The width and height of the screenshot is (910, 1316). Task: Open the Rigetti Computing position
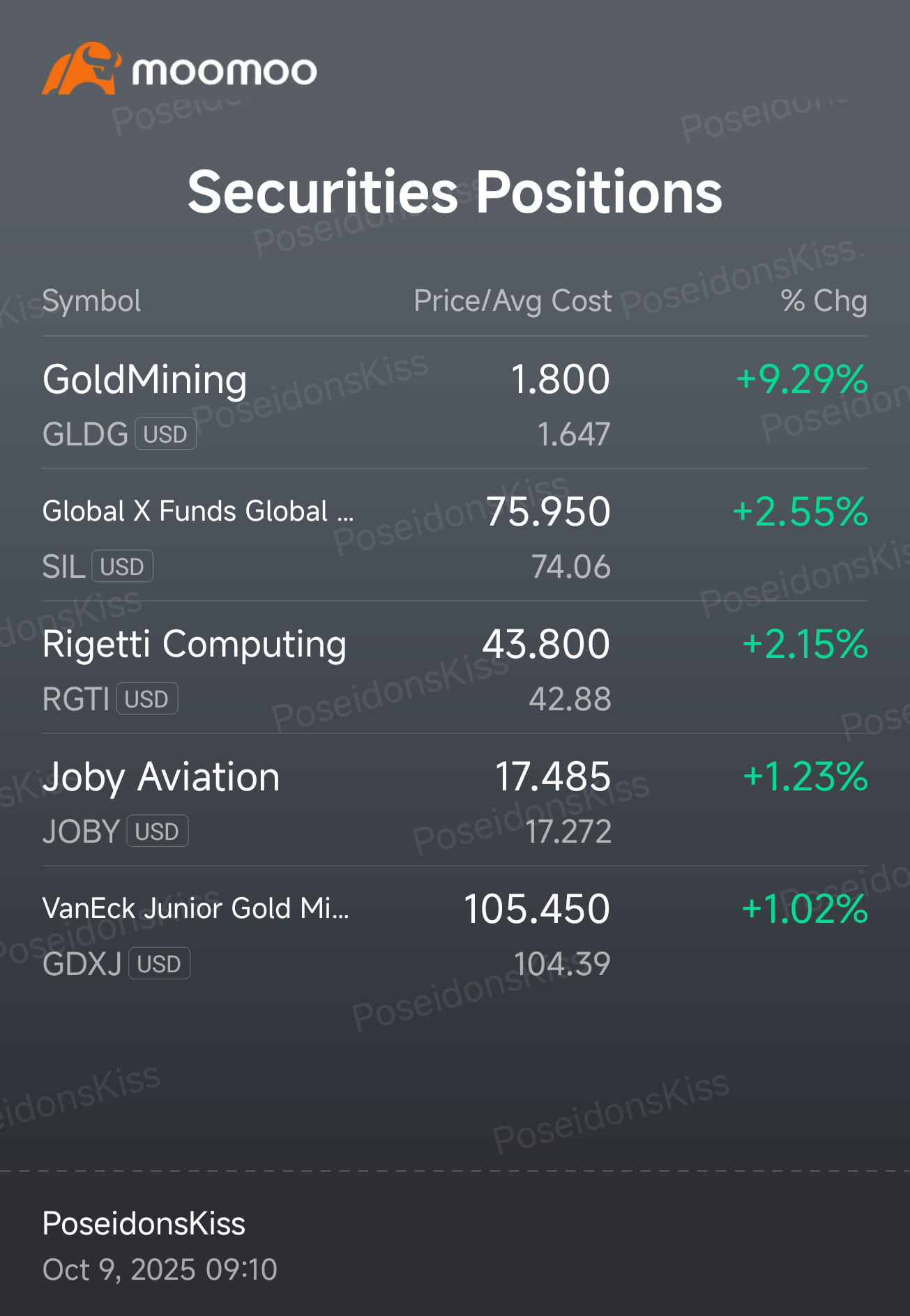[195, 644]
